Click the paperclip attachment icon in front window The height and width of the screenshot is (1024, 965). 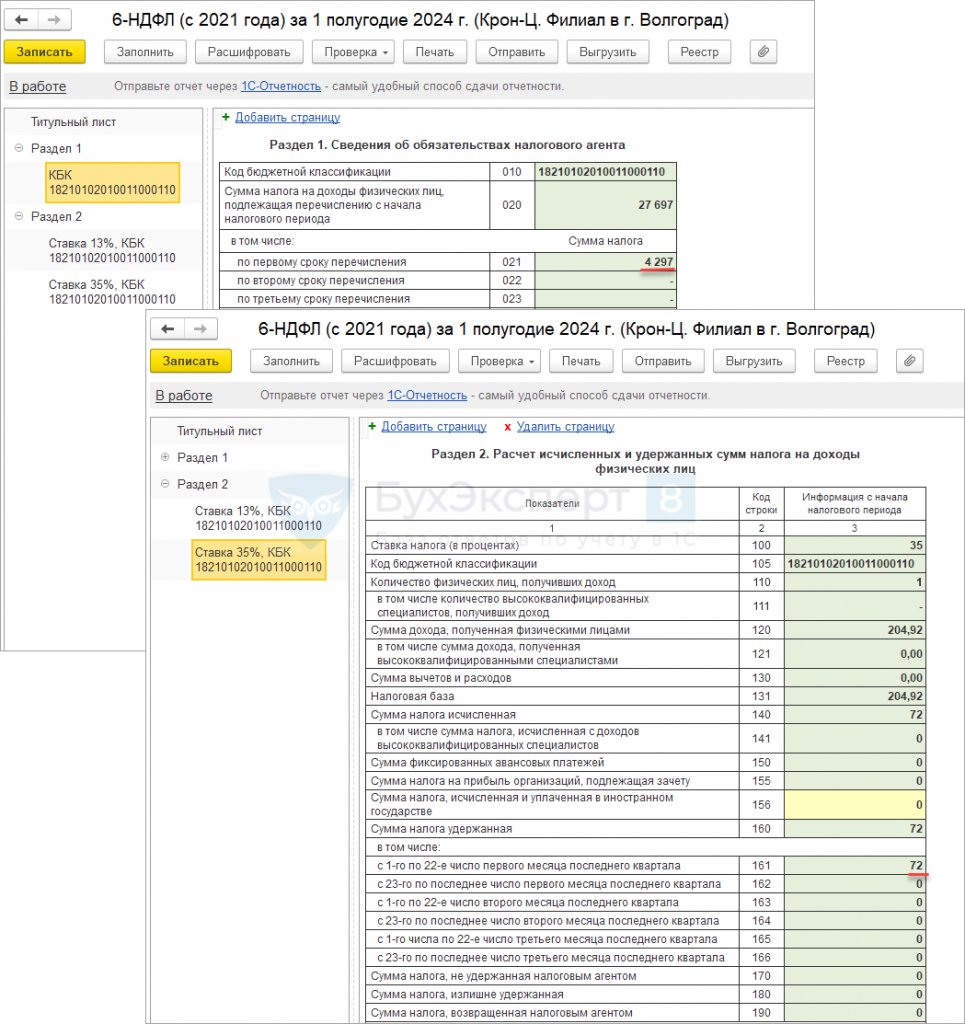click(x=909, y=361)
